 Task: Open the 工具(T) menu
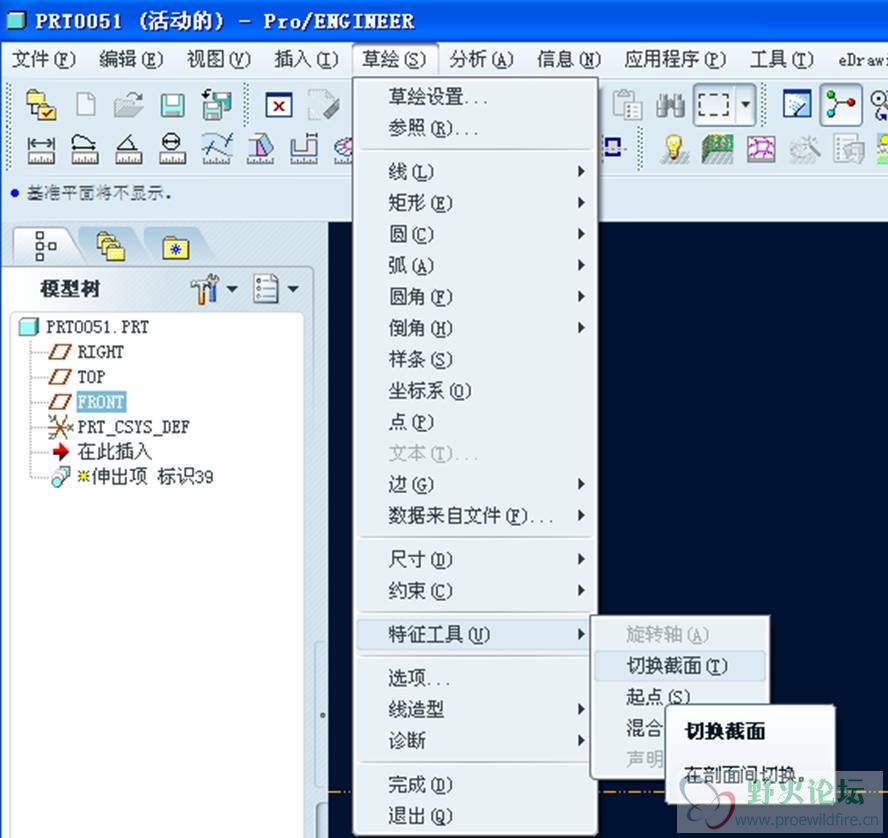tap(782, 59)
